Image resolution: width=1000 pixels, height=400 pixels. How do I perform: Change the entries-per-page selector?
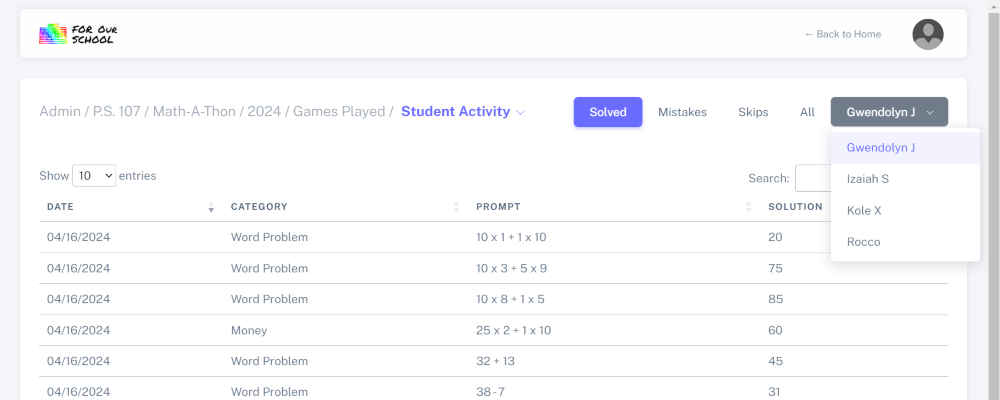coord(94,176)
